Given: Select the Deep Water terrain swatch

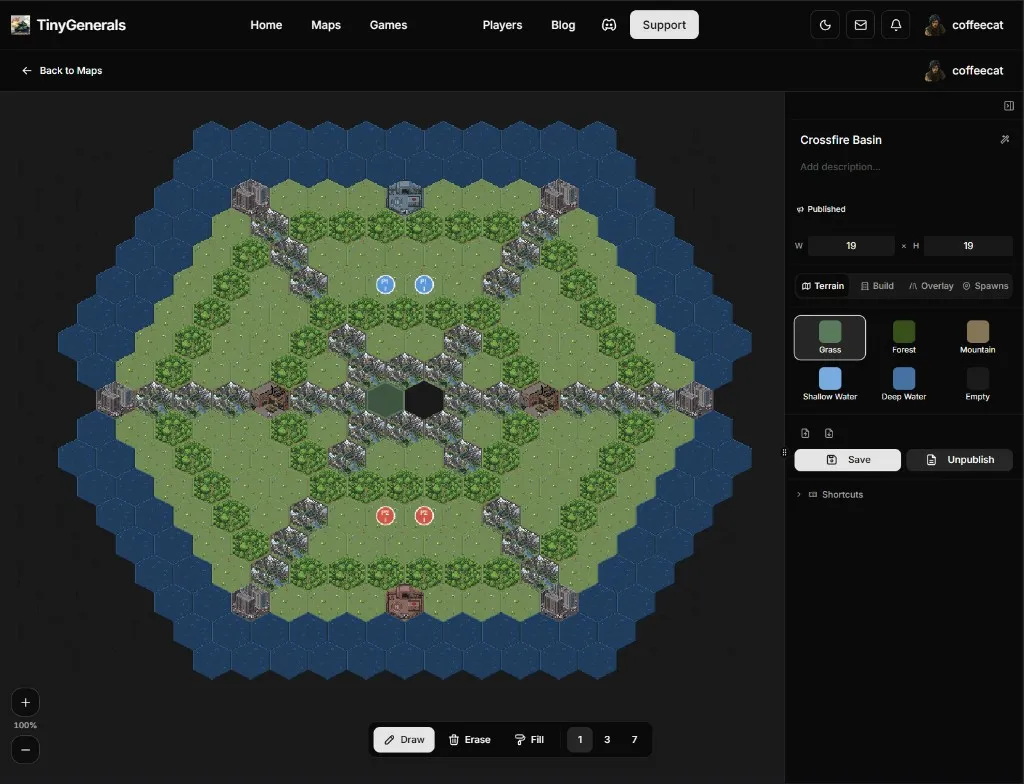Looking at the screenshot, I should tap(903, 380).
